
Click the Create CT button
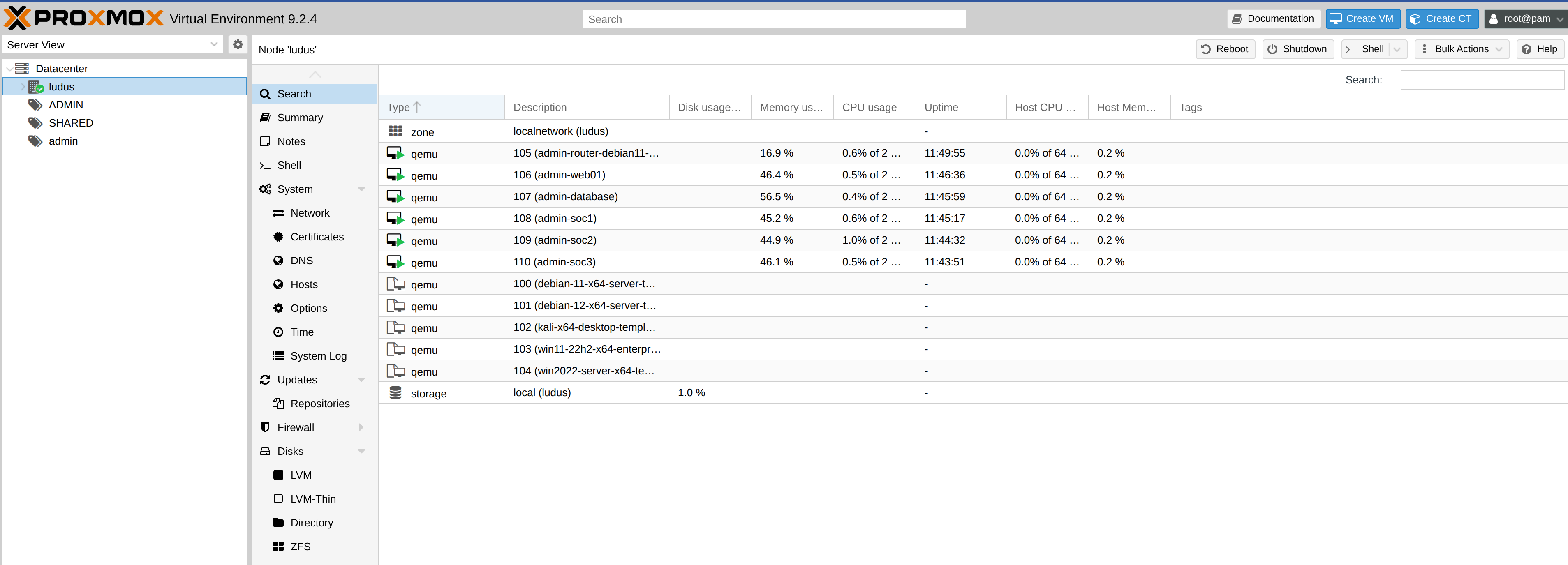pyautogui.click(x=1441, y=19)
